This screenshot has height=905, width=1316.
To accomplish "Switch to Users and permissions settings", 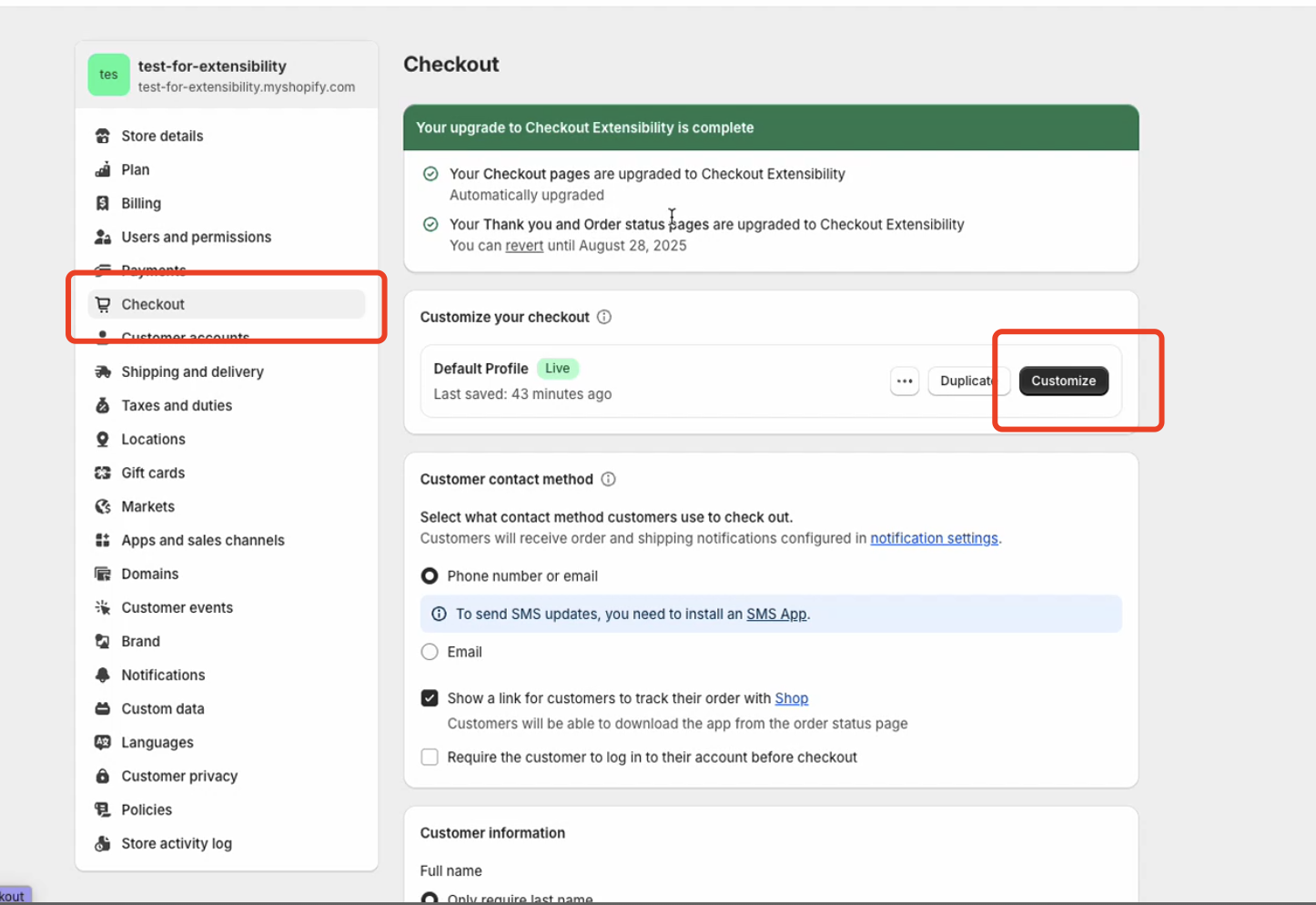I will coord(197,237).
